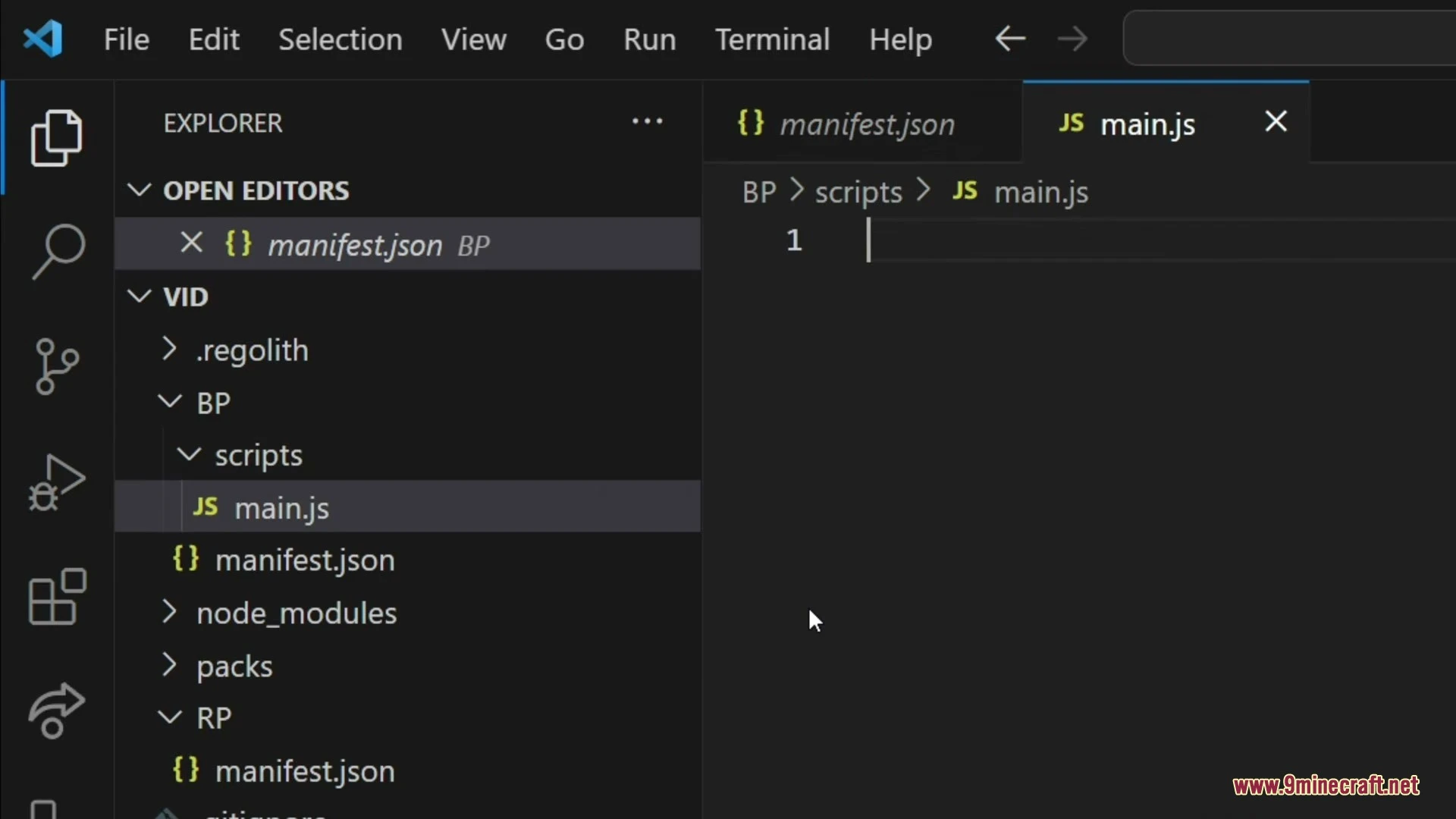The height and width of the screenshot is (819, 1456).
Task: Click BP in the breadcrumb path
Action: click(759, 192)
